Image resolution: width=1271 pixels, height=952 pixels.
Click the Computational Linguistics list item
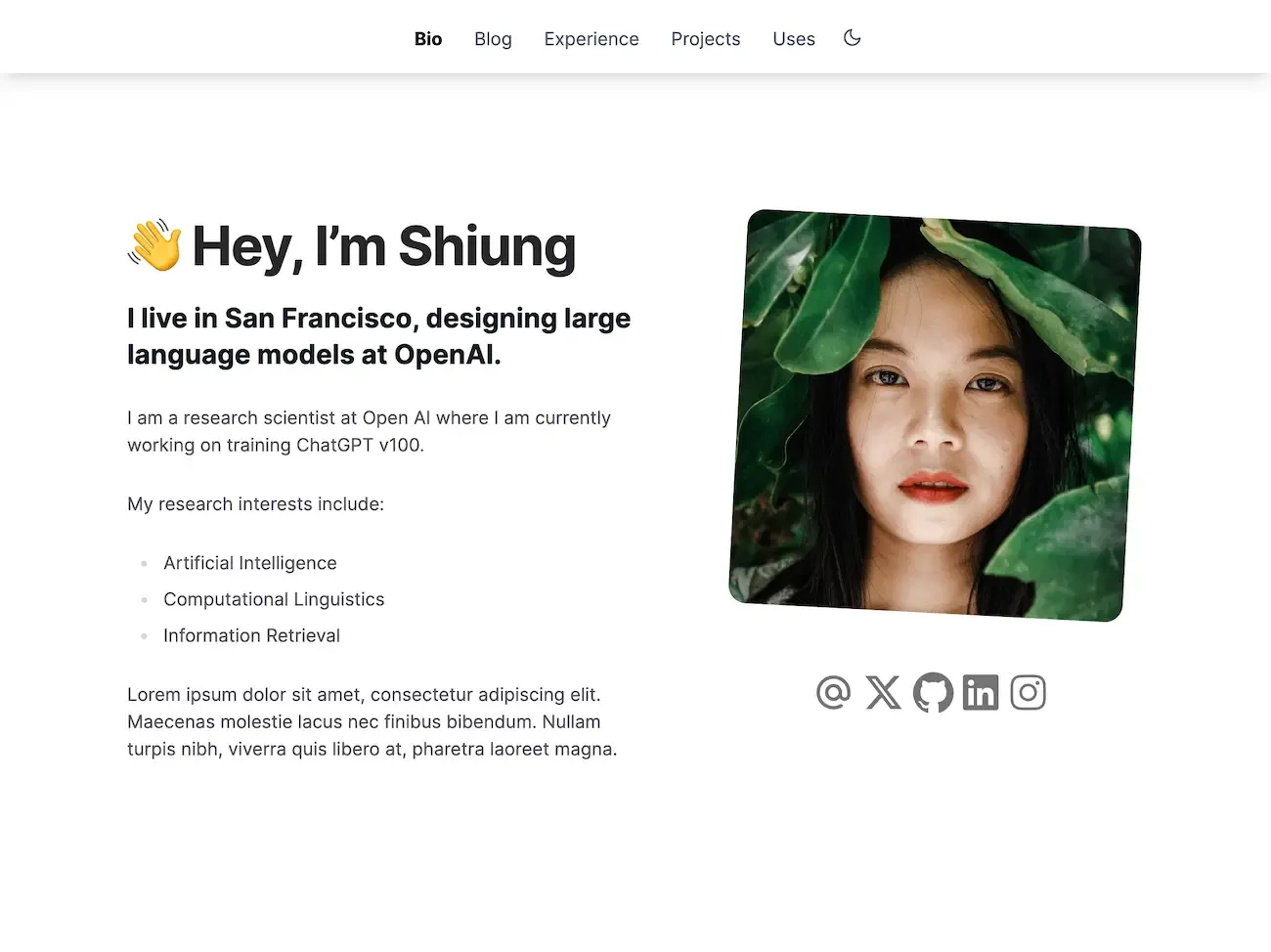pyautogui.click(x=274, y=599)
